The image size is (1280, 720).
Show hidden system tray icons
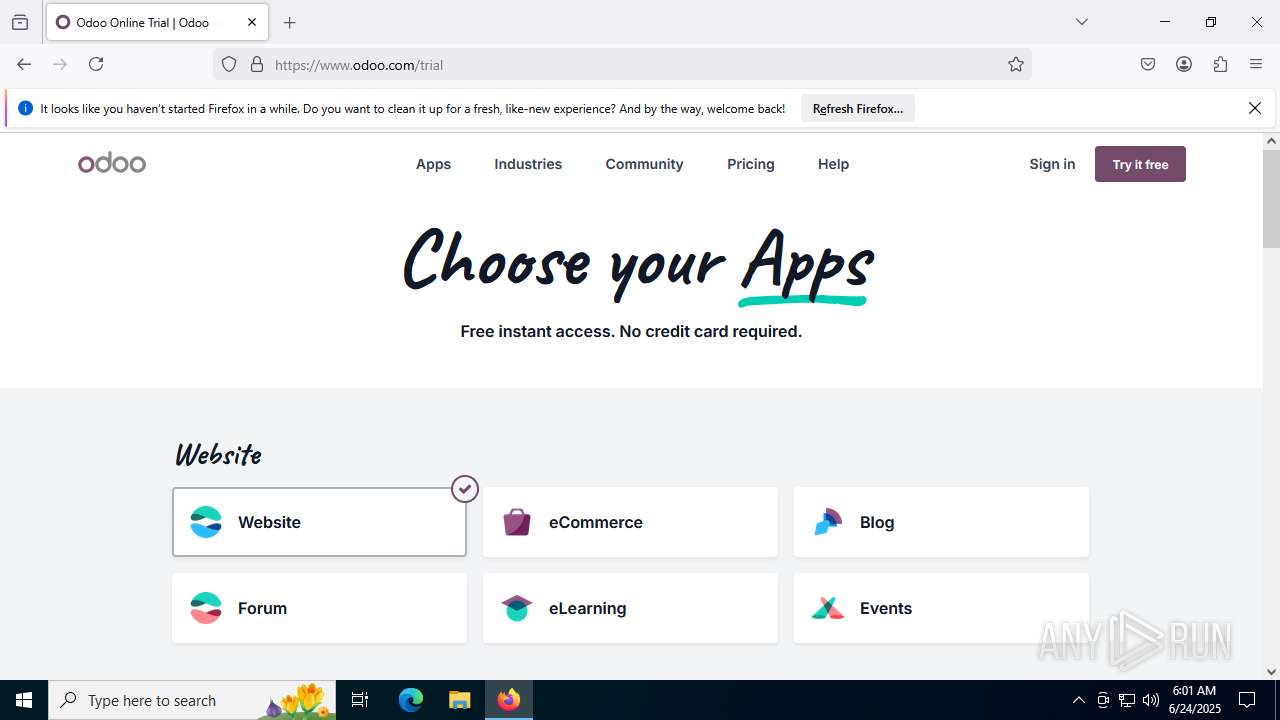1078,700
